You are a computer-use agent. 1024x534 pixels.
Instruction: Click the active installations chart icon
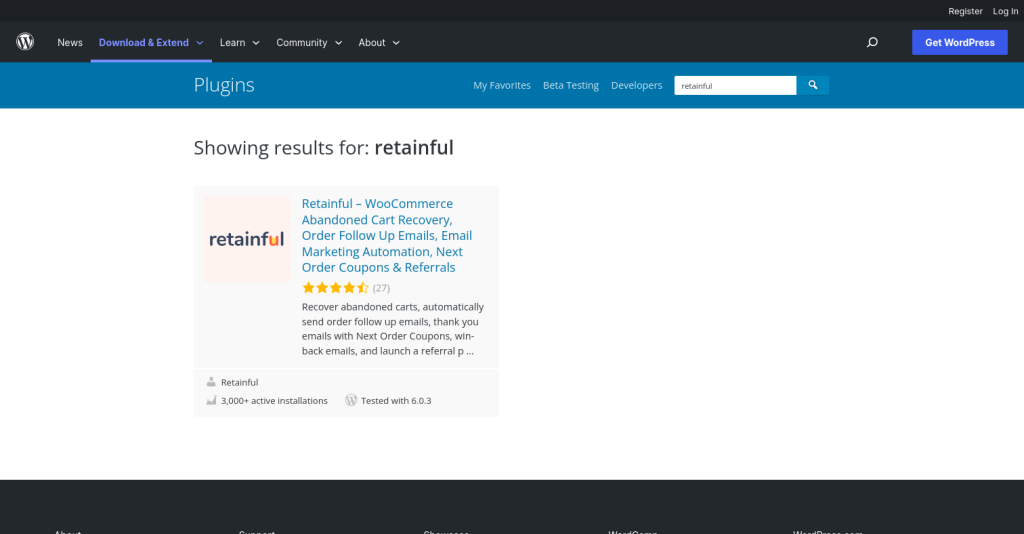coord(211,400)
